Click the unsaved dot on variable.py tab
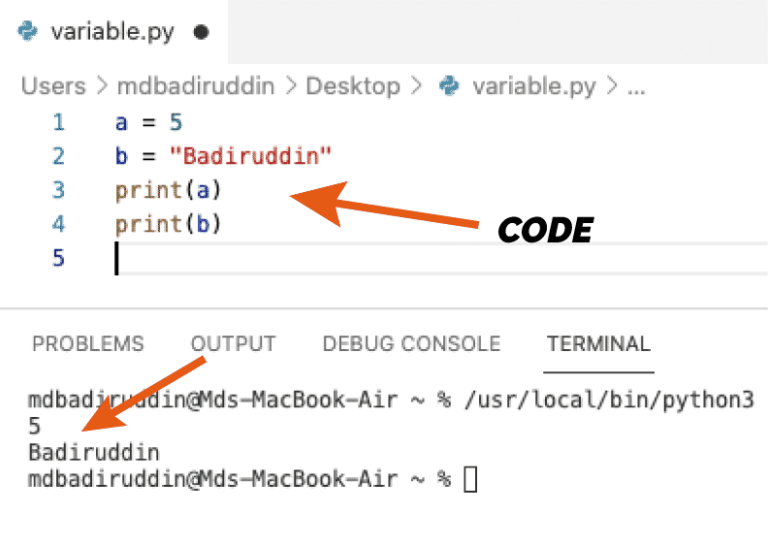The image size is (768, 545). (x=201, y=32)
